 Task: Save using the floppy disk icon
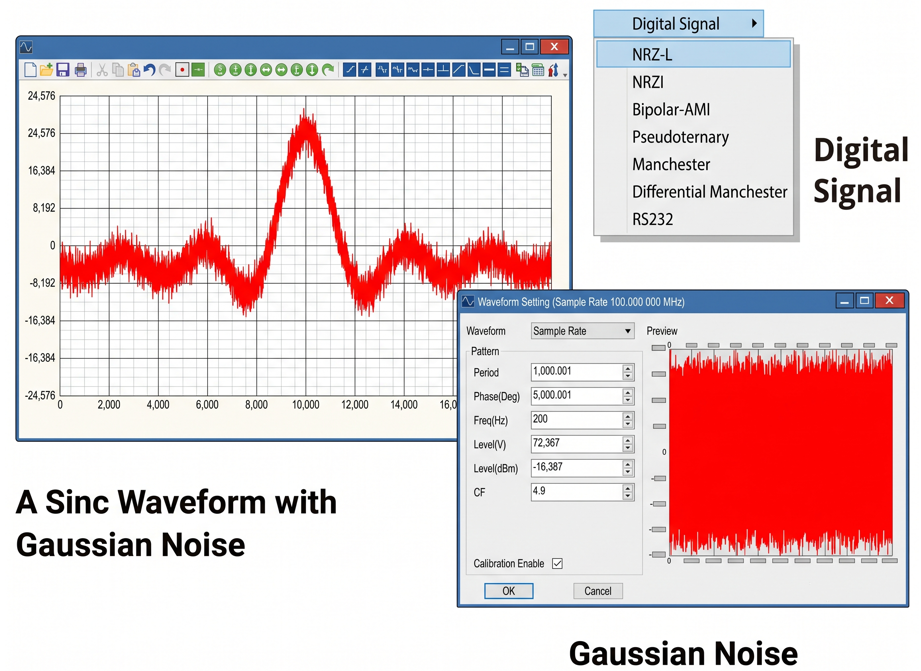pos(63,71)
